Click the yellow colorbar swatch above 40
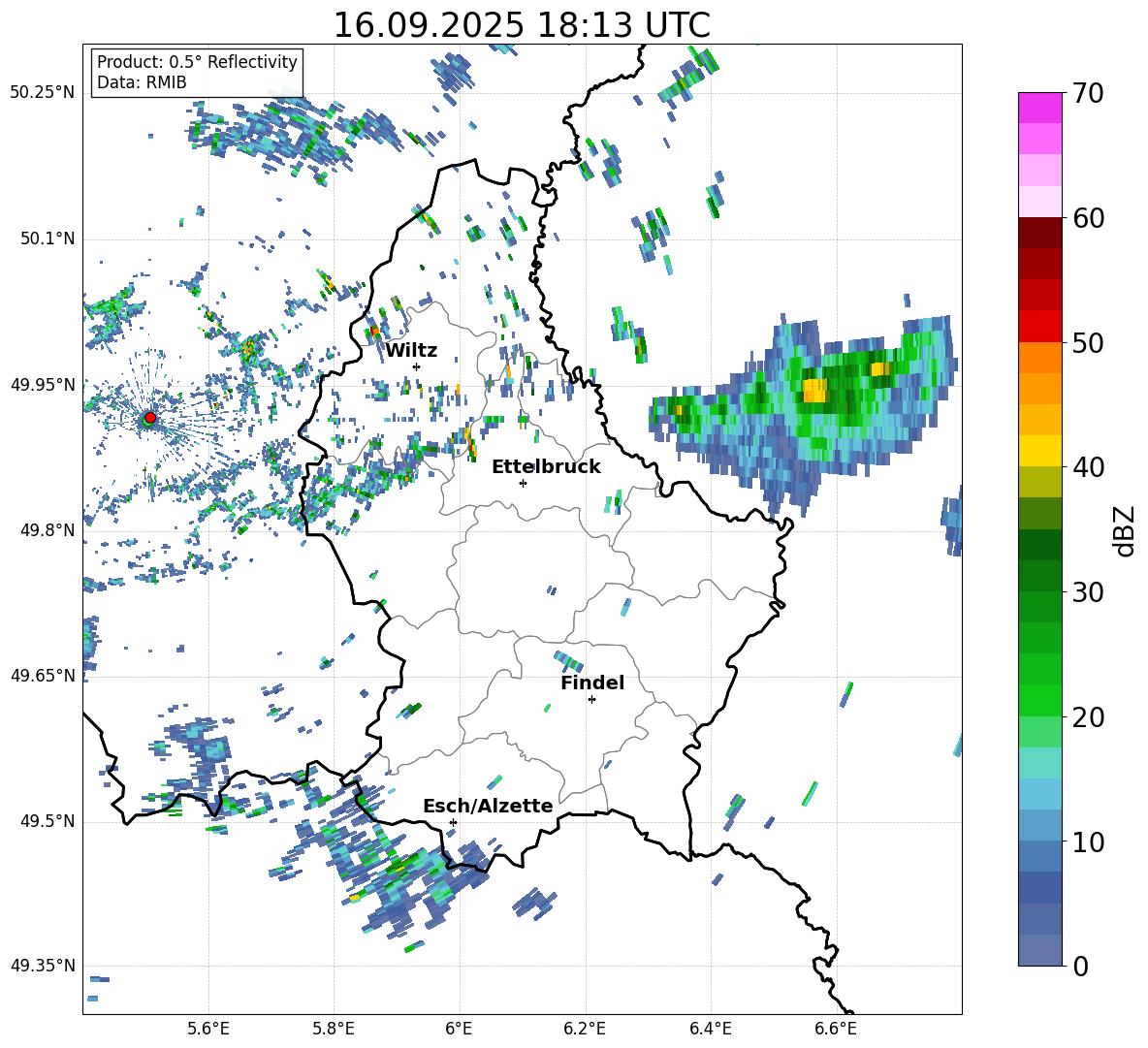This screenshot has height=1048, width=1148. pyautogui.click(x=1039, y=451)
